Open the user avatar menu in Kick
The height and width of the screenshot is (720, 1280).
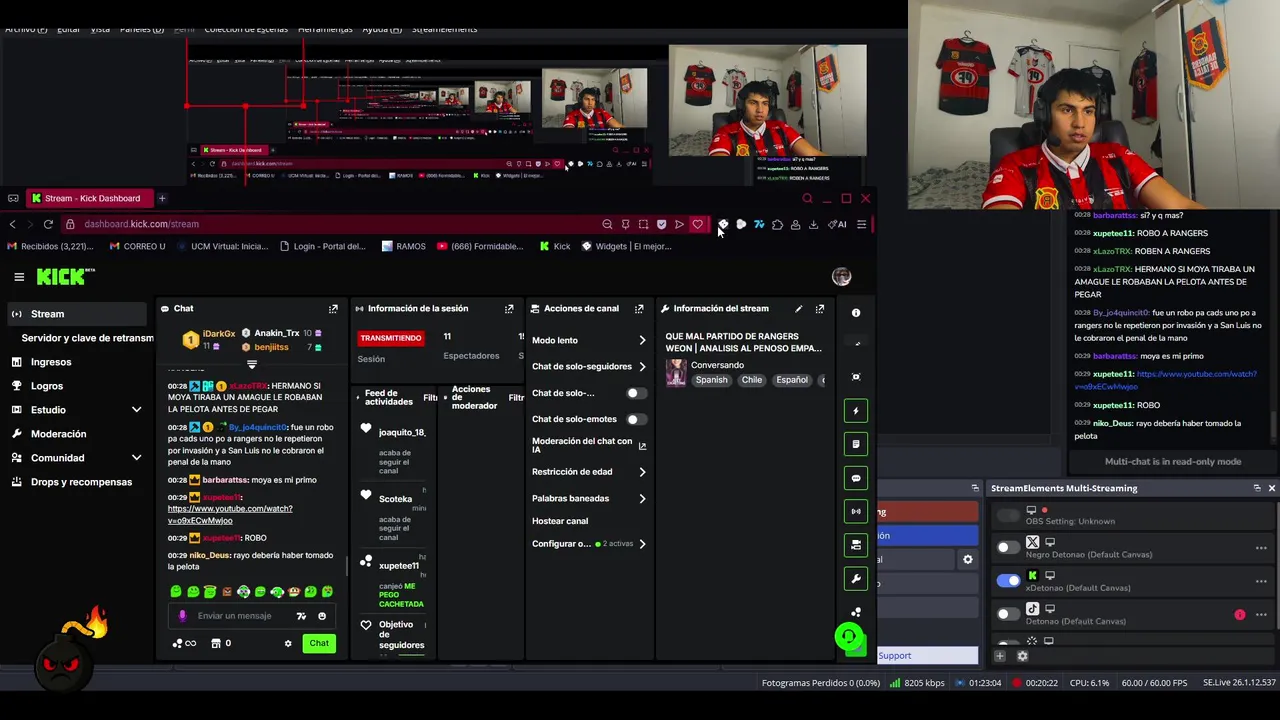(841, 277)
